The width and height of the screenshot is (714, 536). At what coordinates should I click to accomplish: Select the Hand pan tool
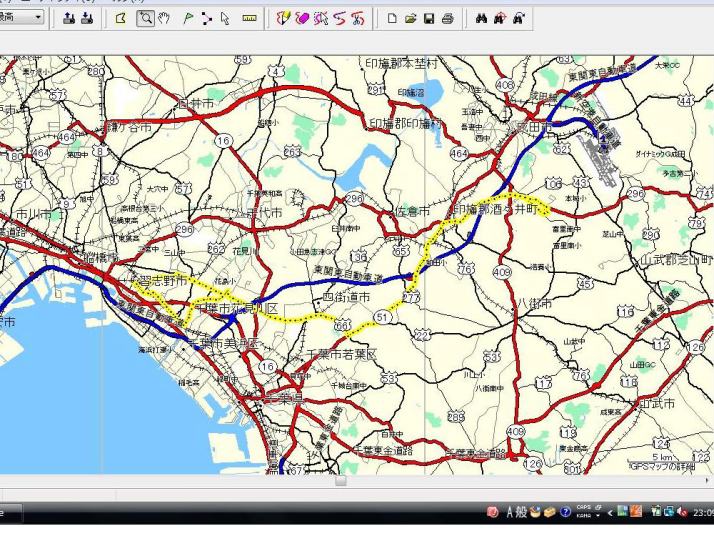click(163, 18)
